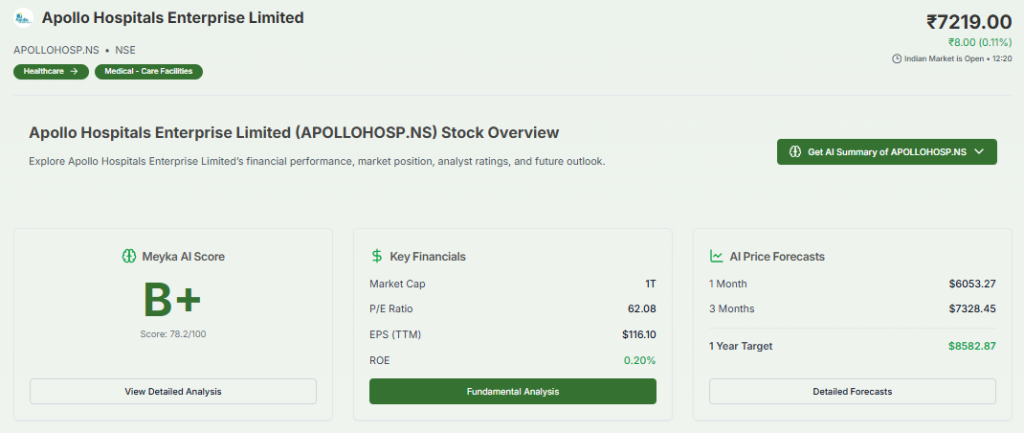Open the Fundamental Analysis button
The image size is (1024, 433).
513,392
